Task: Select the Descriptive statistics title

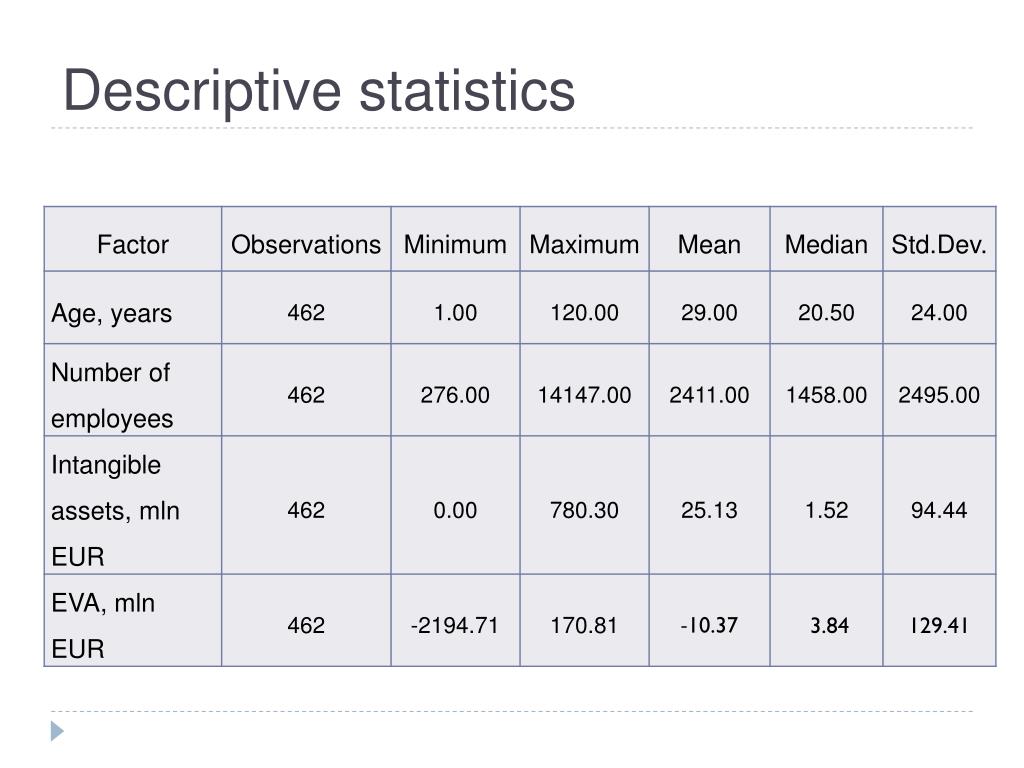Action: pyautogui.click(x=319, y=91)
